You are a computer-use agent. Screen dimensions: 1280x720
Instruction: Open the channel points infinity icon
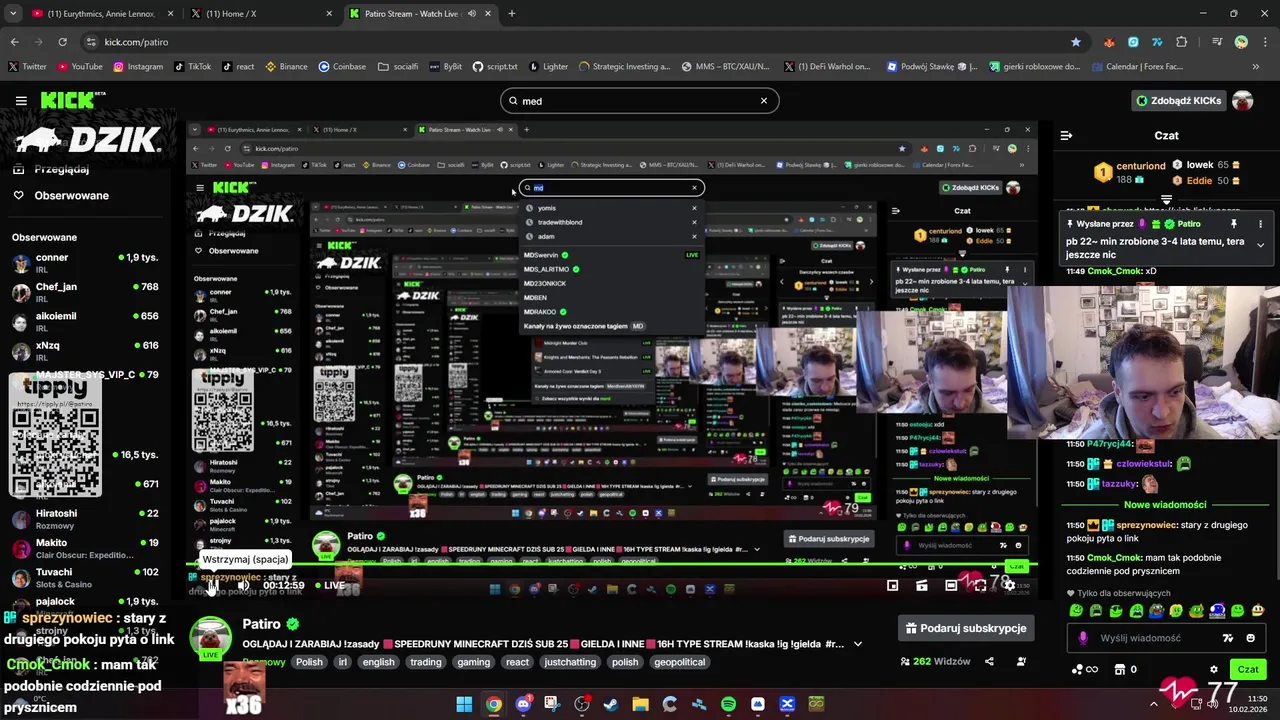pos(1085,670)
